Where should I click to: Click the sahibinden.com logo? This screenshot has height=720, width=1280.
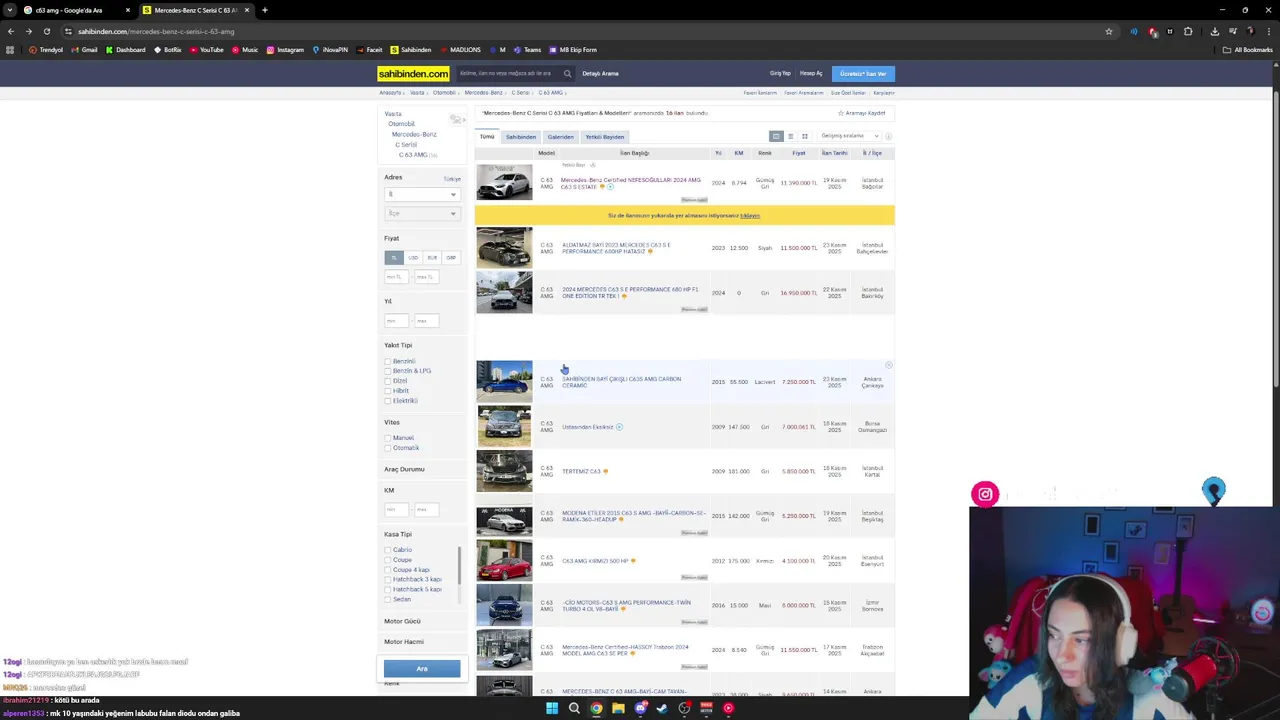(413, 74)
